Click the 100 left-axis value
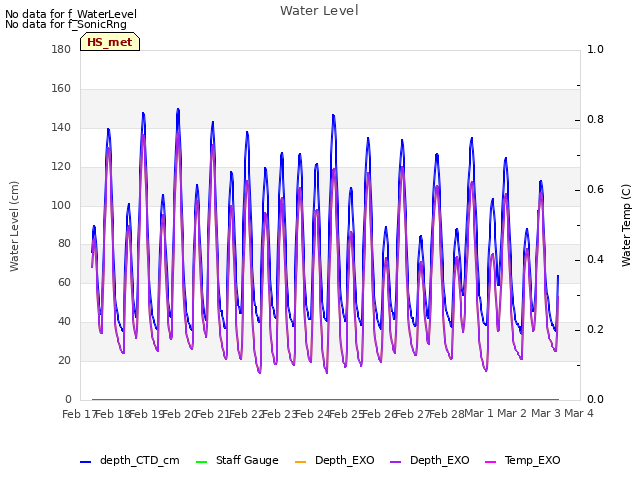 point(61,205)
